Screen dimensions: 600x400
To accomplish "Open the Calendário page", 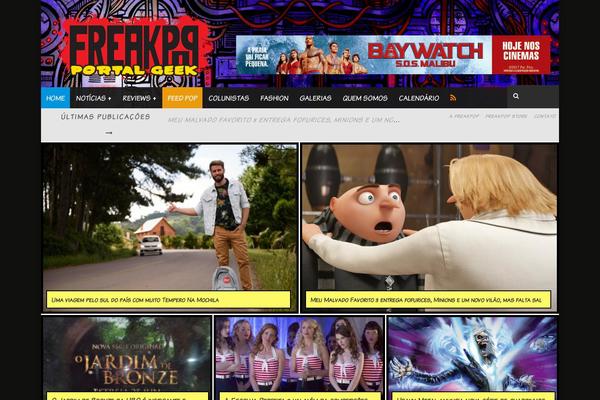I will click(419, 98).
